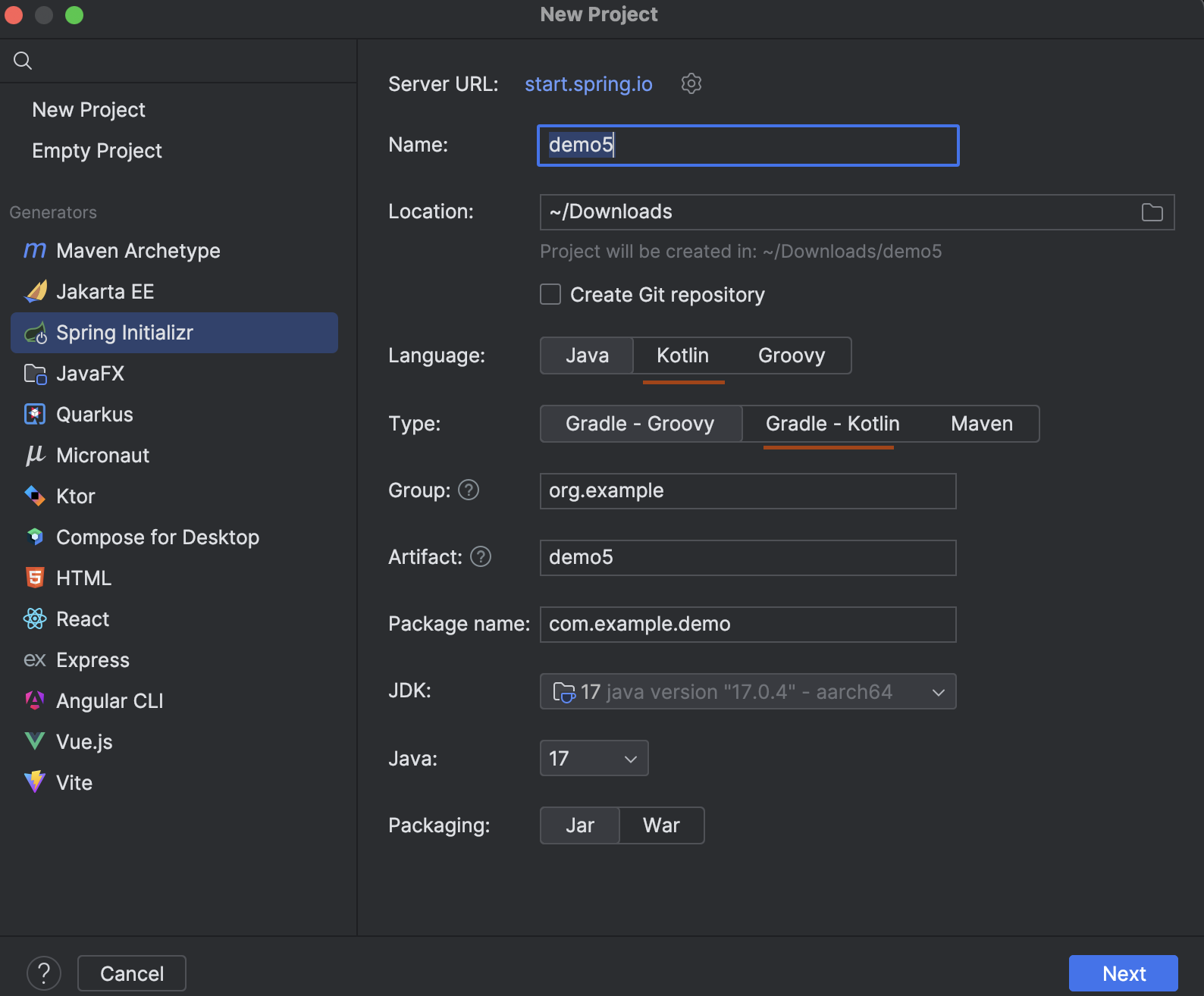Select Maven Archetype generator
The width and height of the screenshot is (1204, 996).
click(x=138, y=250)
